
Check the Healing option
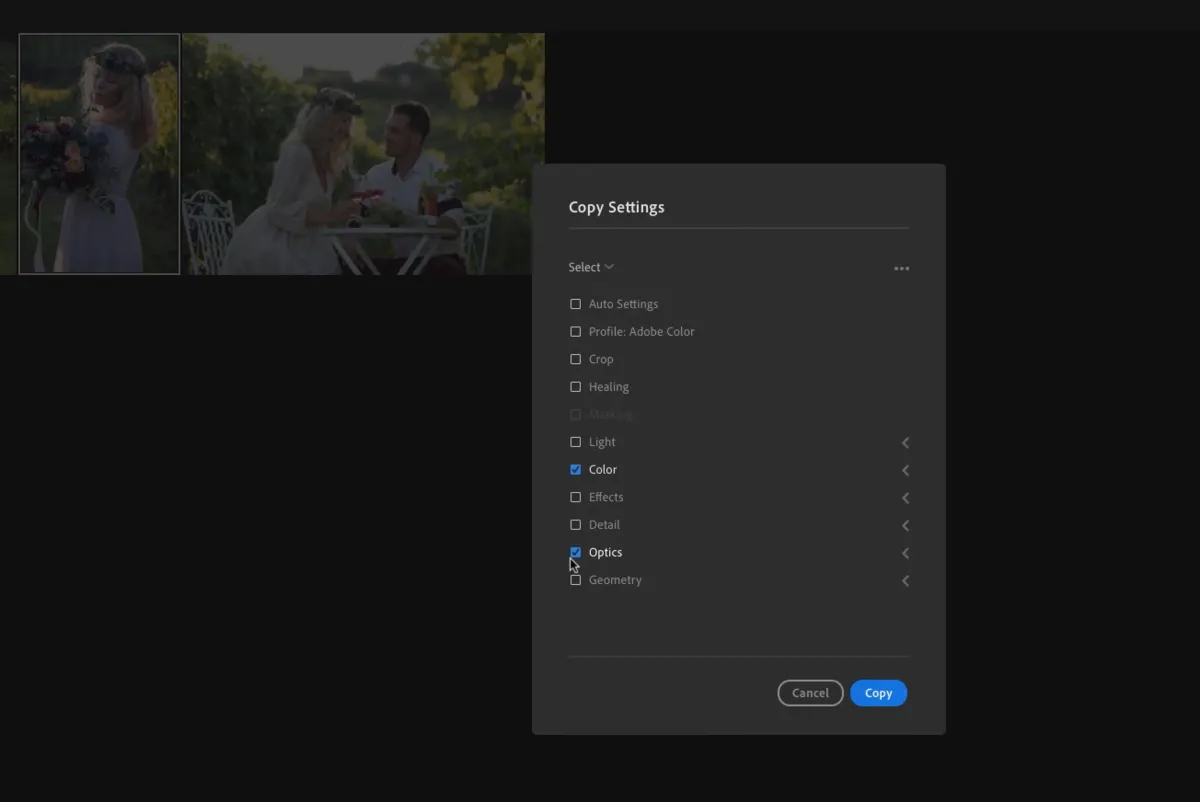pyautogui.click(x=575, y=386)
